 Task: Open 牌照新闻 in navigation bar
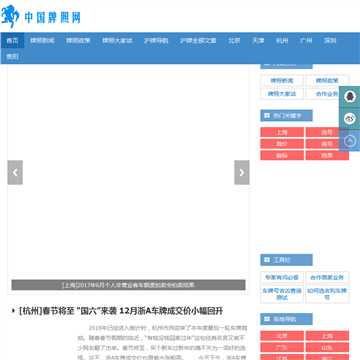(42, 41)
